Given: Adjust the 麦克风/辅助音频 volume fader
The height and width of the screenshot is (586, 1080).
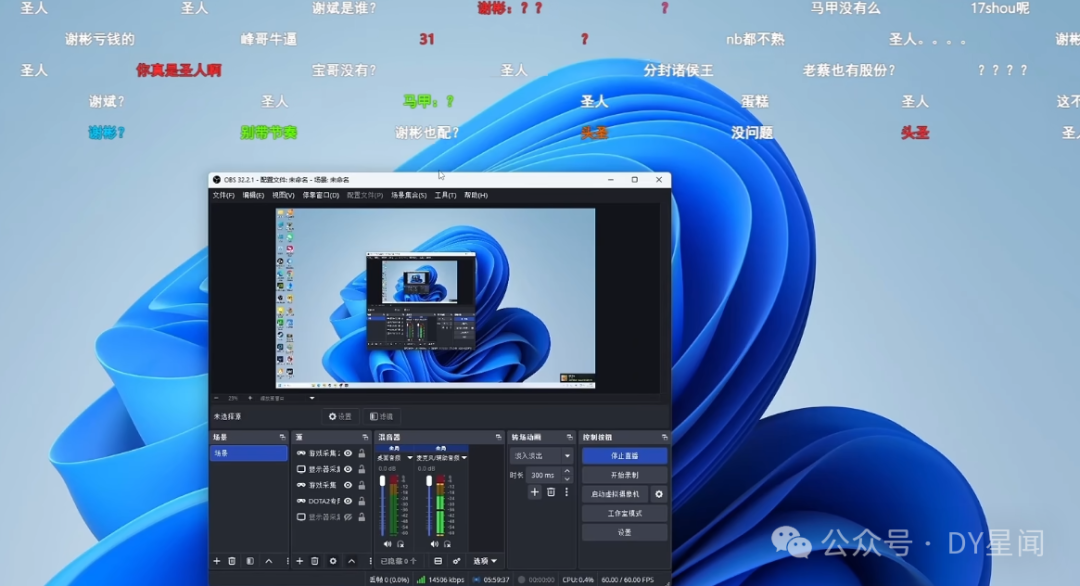Looking at the screenshot, I should [429, 481].
